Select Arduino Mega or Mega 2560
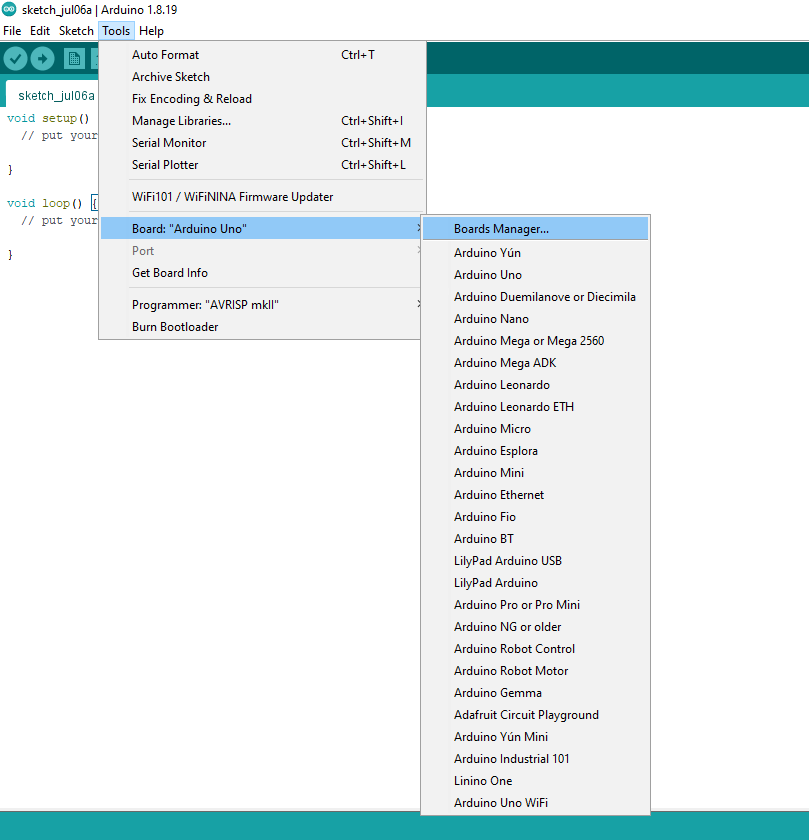The width and height of the screenshot is (809, 840). (x=535, y=341)
